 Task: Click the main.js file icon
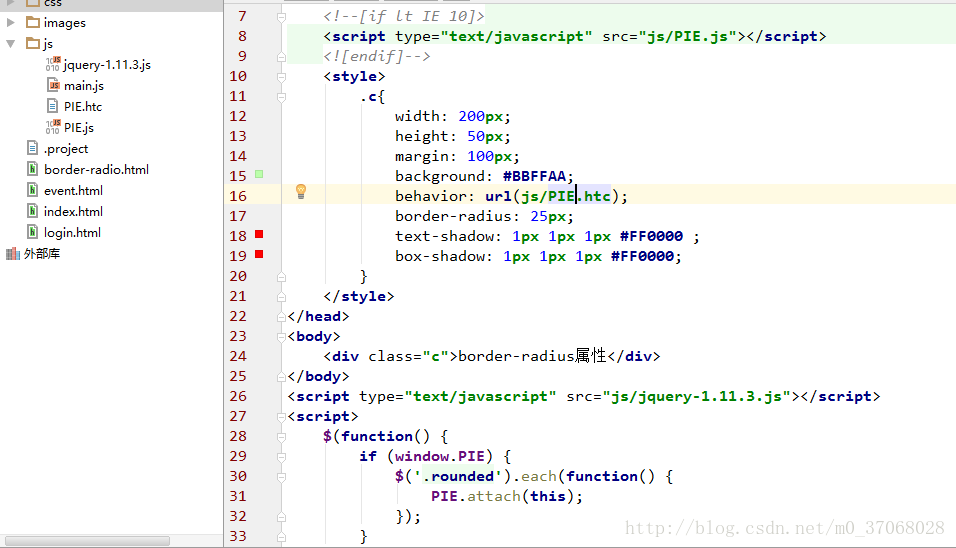click(53, 85)
